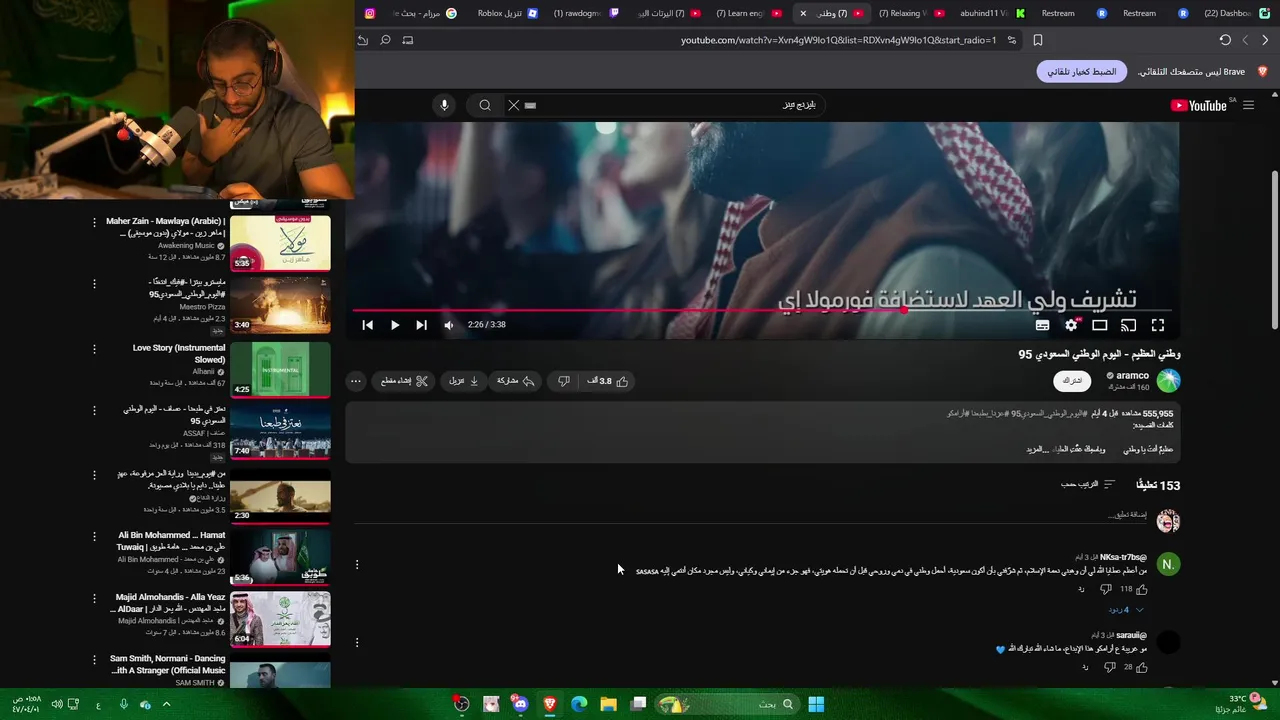The width and height of the screenshot is (1280, 720).
Task: Switch to the abuhind11 Kick tab
Action: click(x=992, y=13)
